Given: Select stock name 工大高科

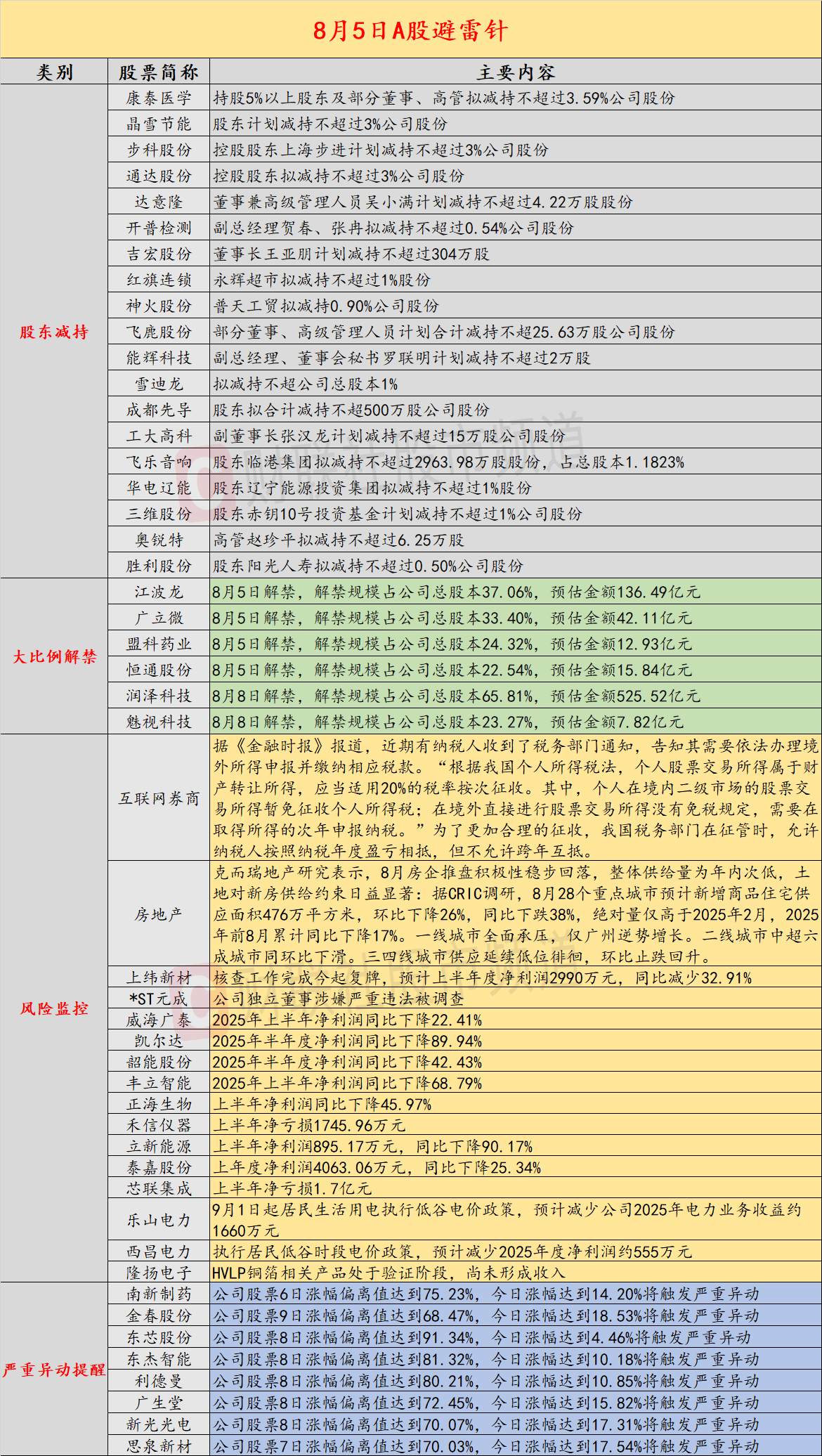Looking at the screenshot, I should [159, 436].
